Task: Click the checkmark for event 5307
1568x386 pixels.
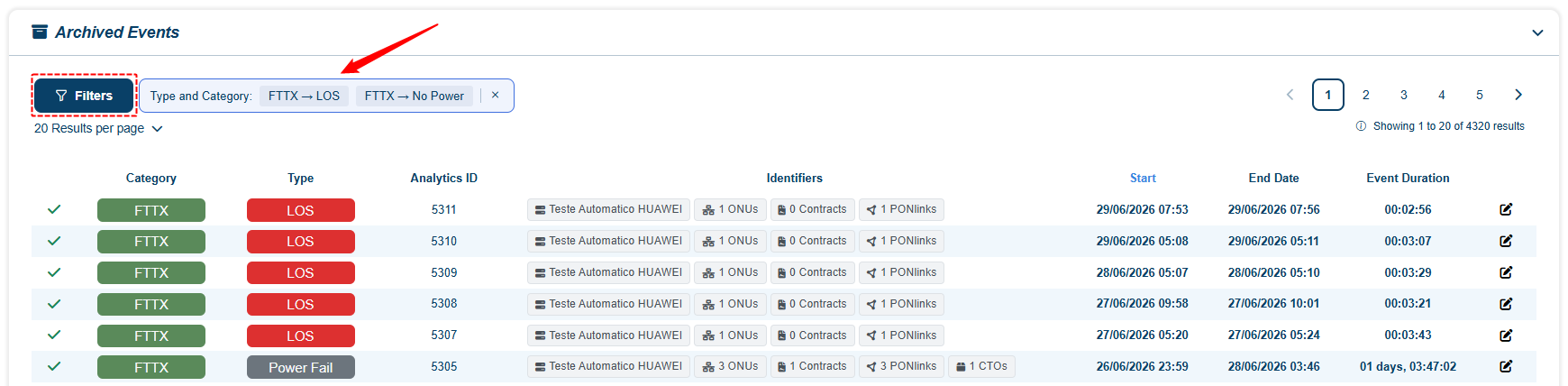Action: tap(54, 335)
